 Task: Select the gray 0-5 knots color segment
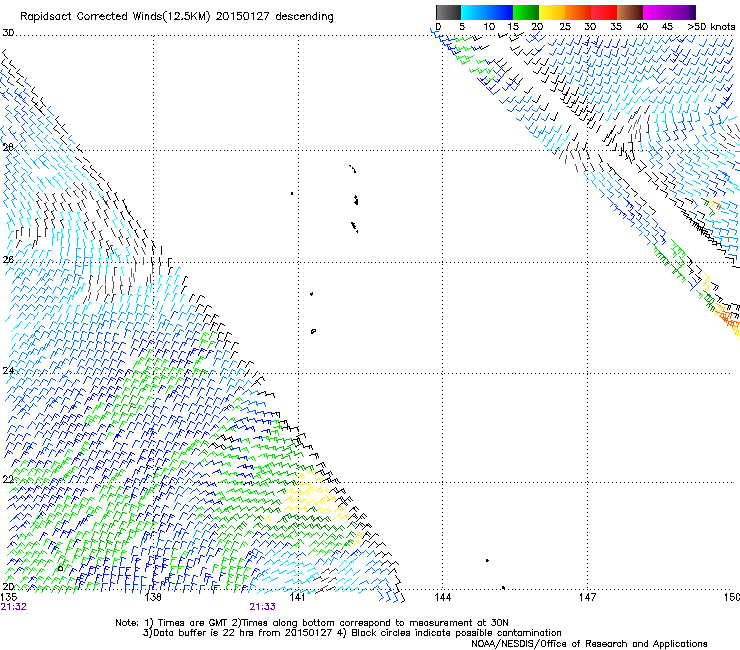tap(448, 12)
